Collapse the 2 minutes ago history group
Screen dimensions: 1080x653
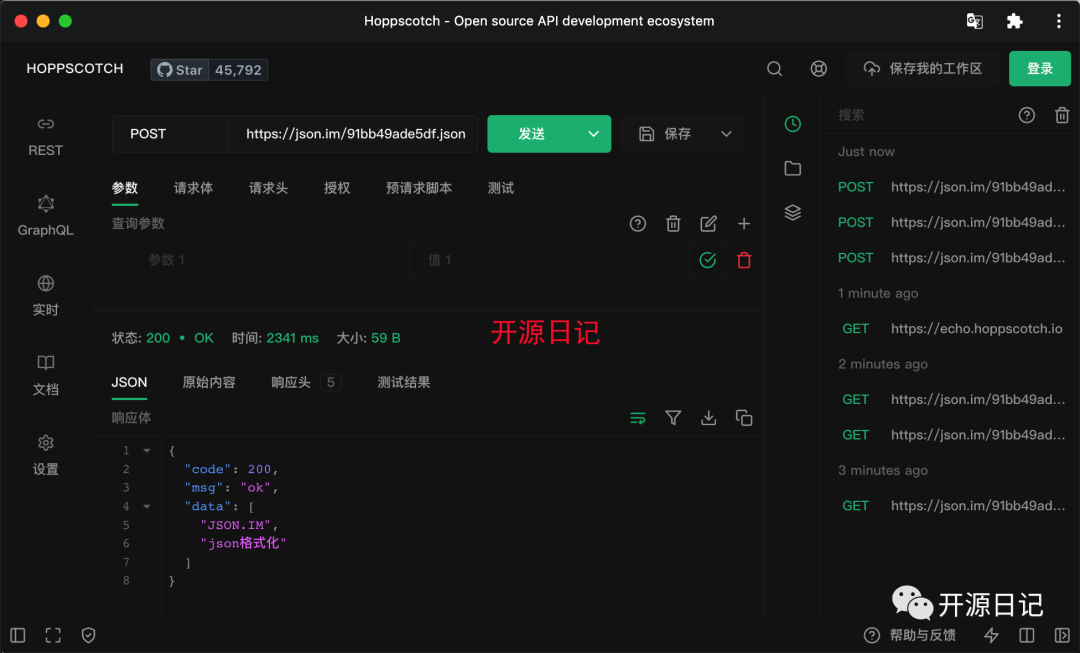pos(882,364)
